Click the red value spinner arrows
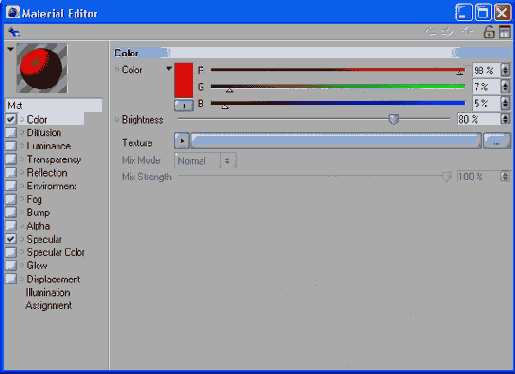The width and height of the screenshot is (515, 374). pos(505,70)
